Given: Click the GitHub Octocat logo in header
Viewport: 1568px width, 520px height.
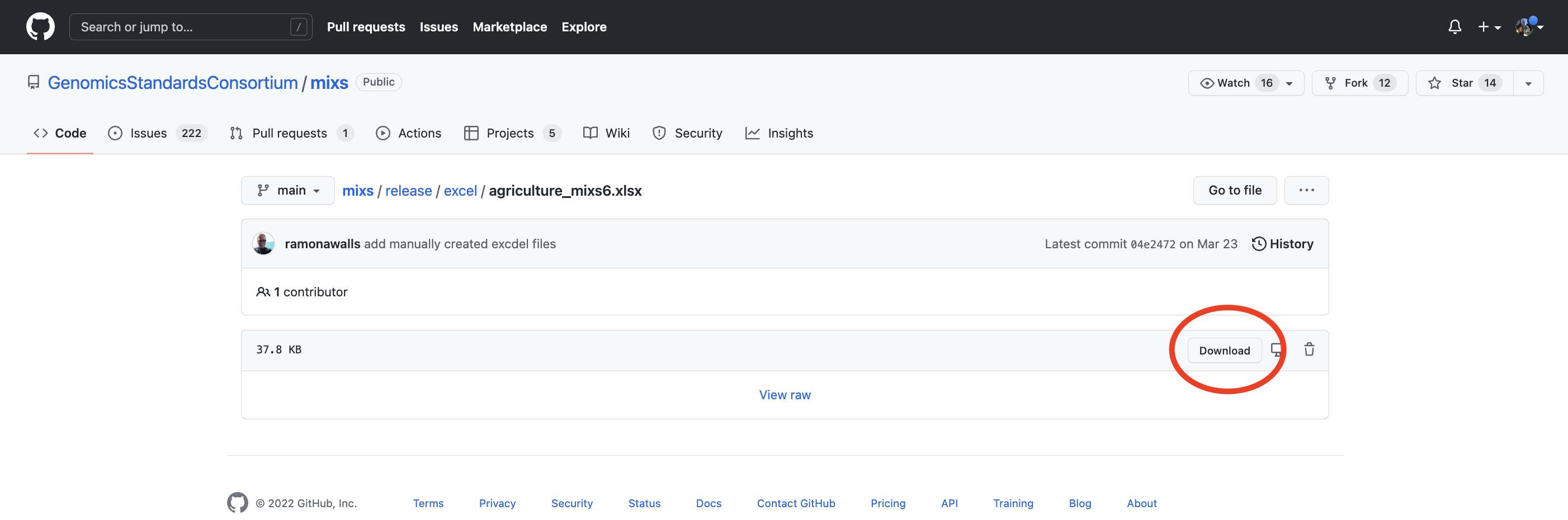Looking at the screenshot, I should (x=40, y=27).
